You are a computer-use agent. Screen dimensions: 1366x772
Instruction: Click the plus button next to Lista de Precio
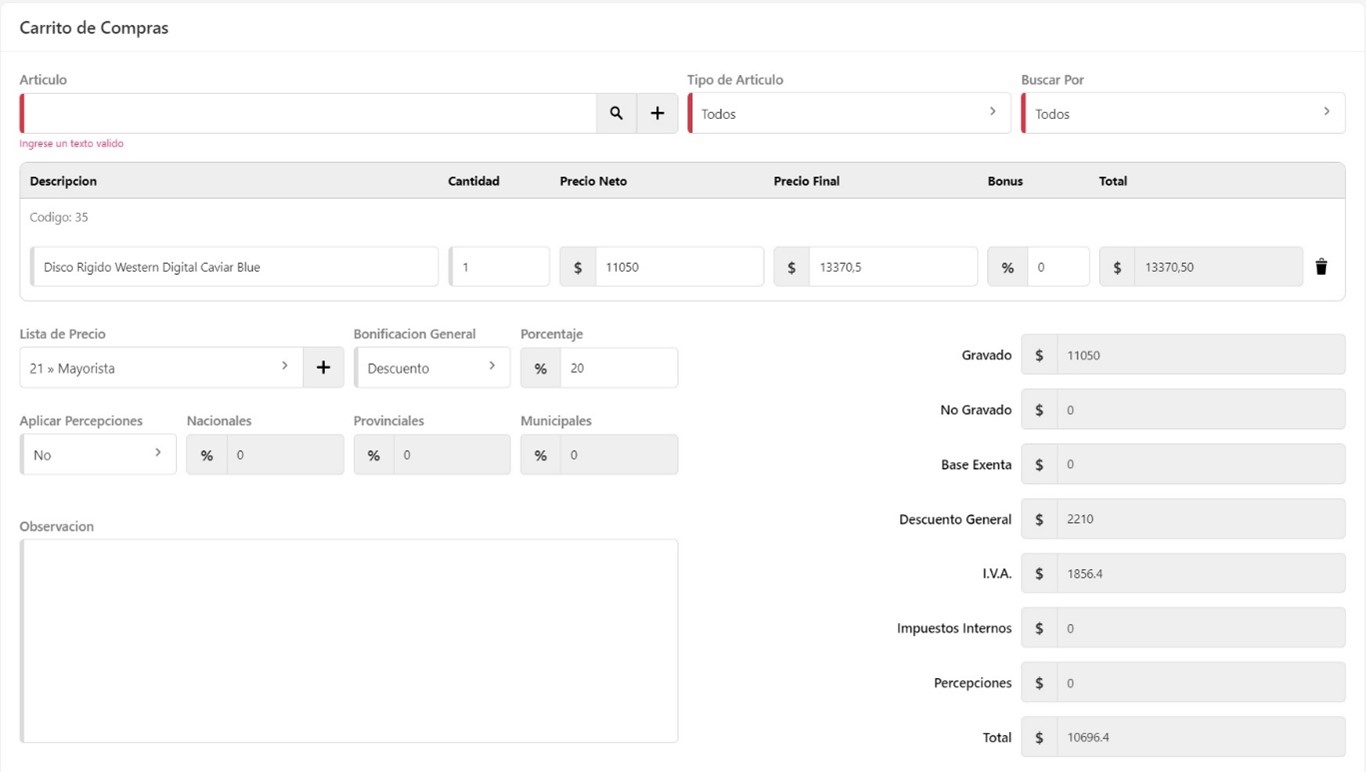pyautogui.click(x=323, y=368)
